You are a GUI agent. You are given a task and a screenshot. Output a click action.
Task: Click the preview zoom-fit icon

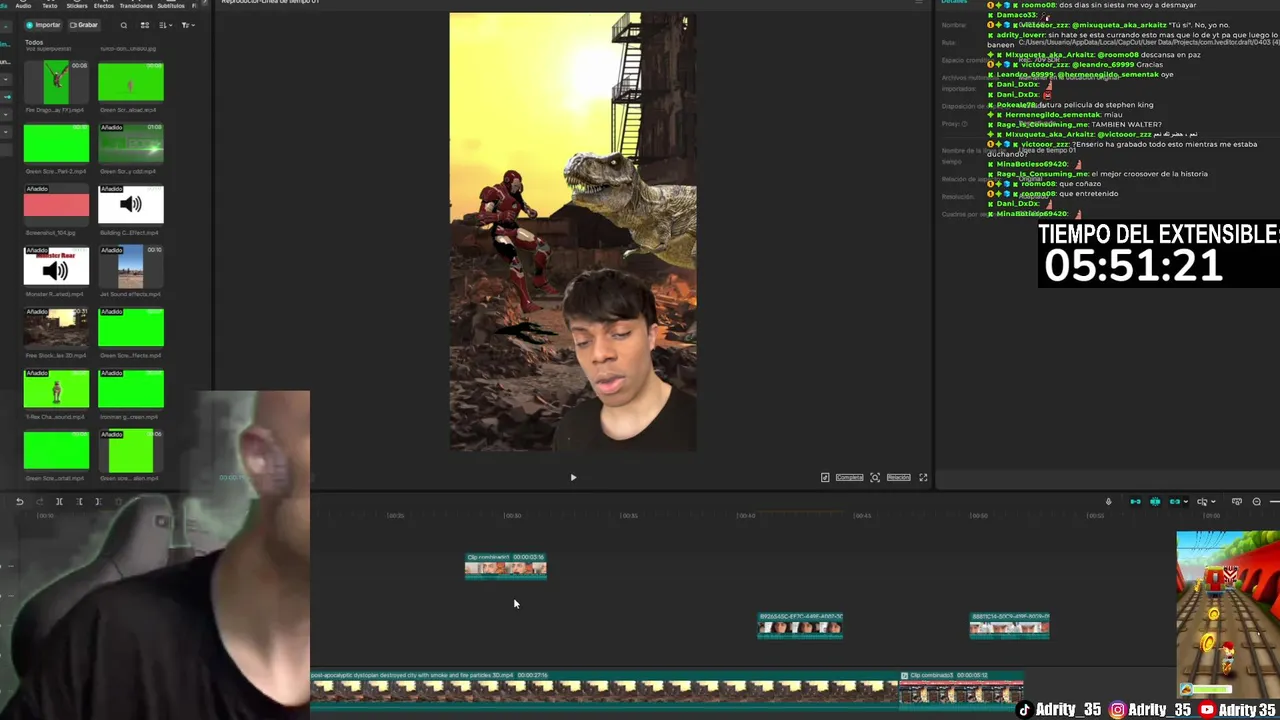click(875, 478)
